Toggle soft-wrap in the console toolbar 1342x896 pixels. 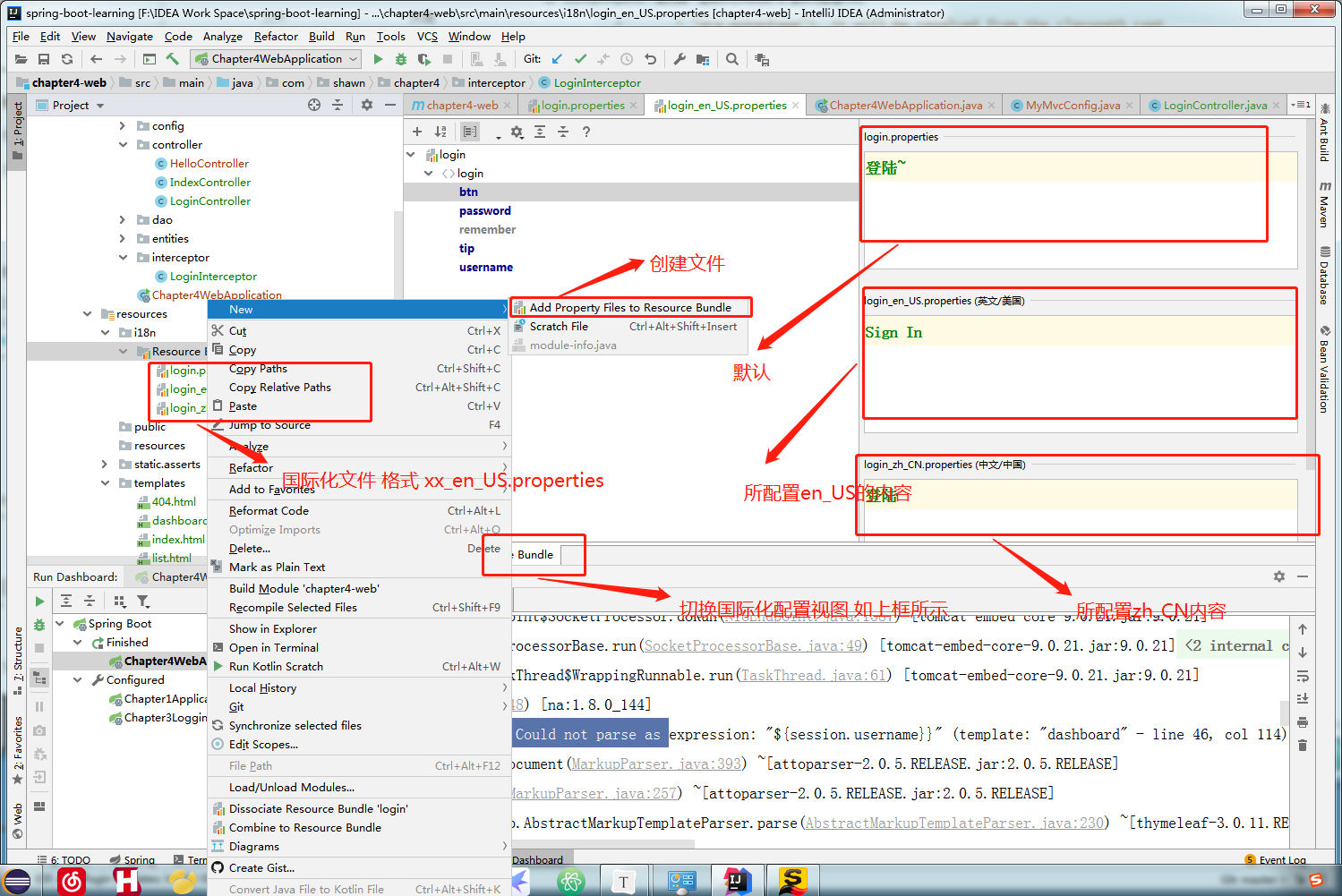click(x=1303, y=676)
